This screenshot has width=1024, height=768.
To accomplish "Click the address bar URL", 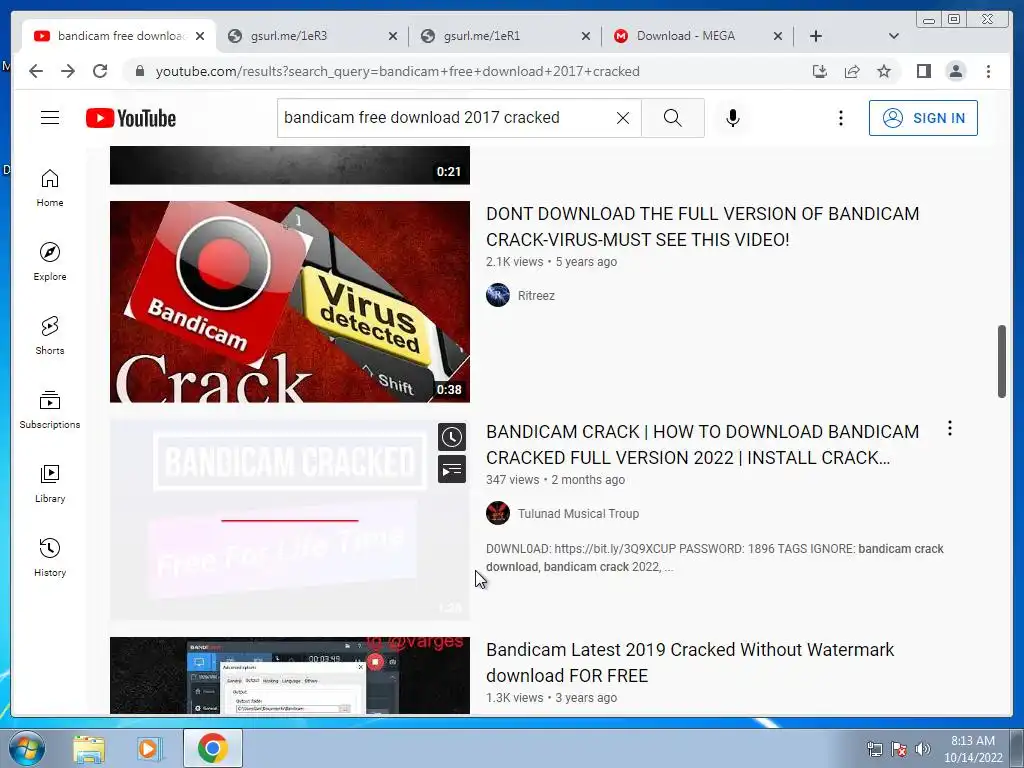I will [397, 71].
